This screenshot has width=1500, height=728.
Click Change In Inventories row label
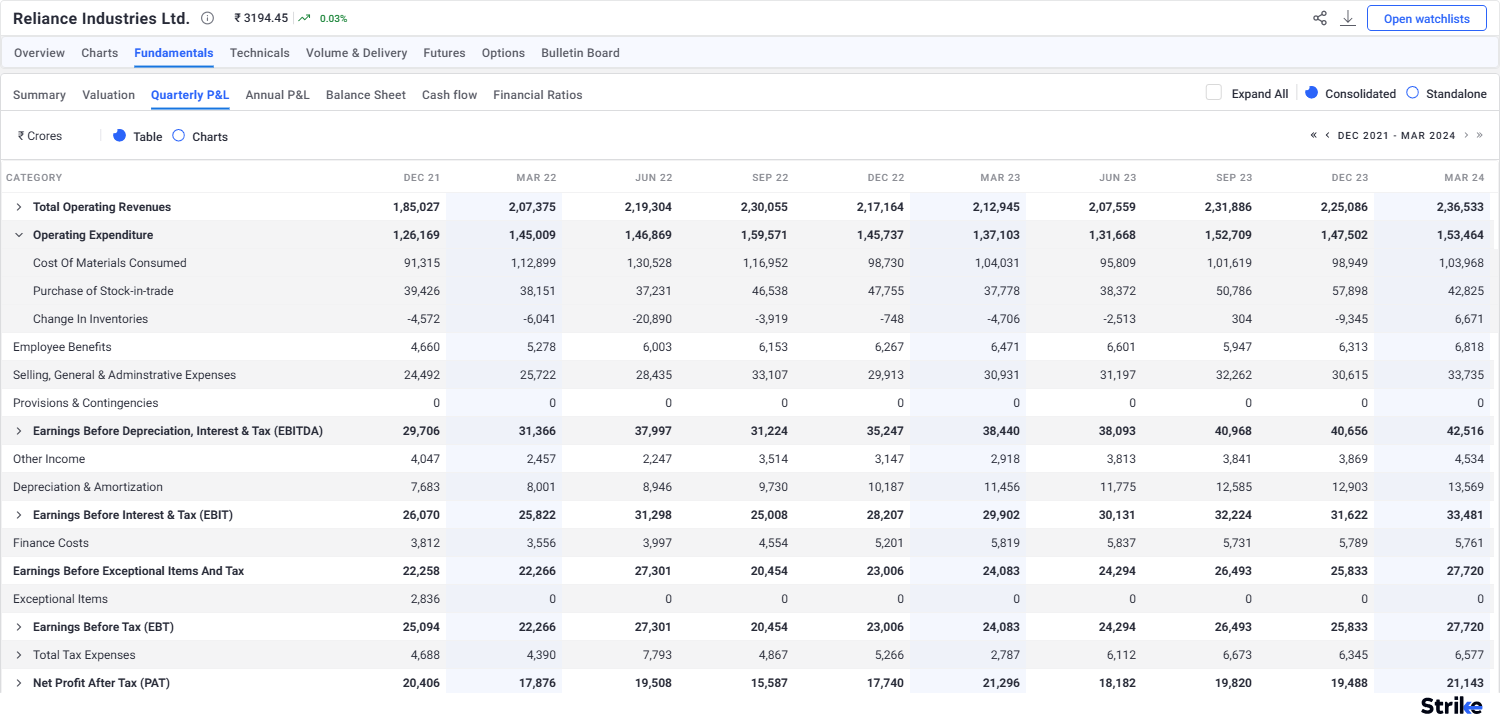click(x=90, y=319)
